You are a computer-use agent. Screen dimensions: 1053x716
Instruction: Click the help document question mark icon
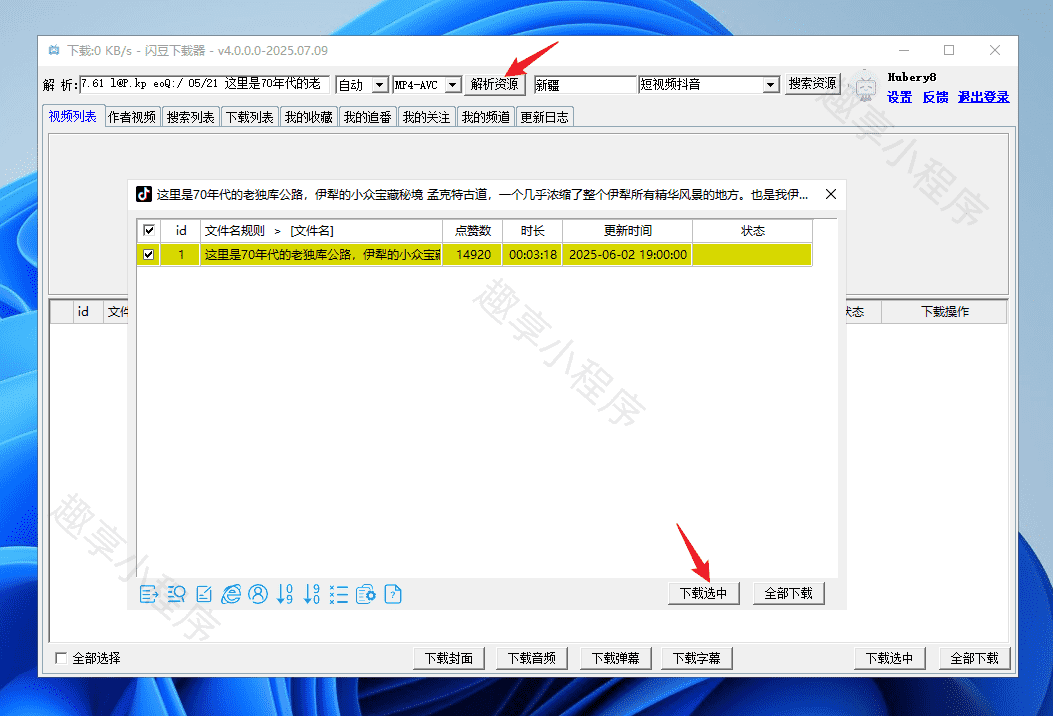click(x=393, y=594)
